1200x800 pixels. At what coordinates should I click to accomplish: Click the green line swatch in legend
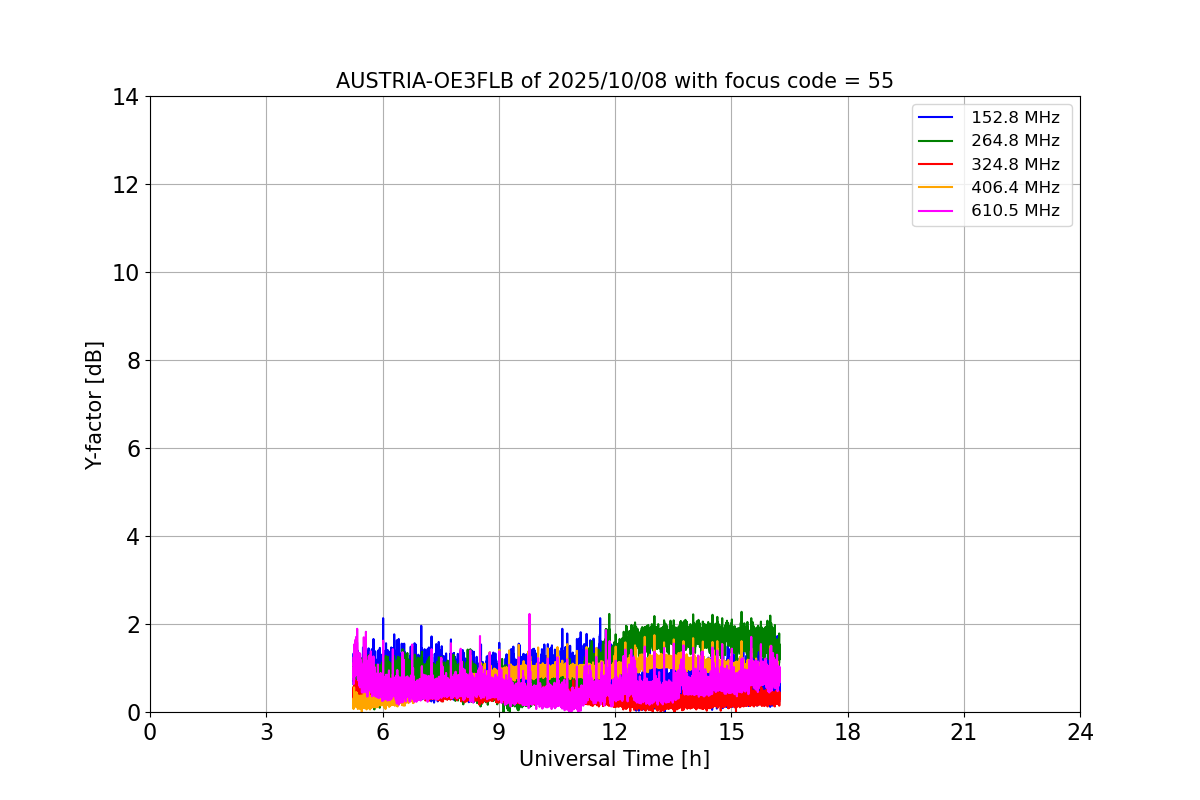coord(936,141)
